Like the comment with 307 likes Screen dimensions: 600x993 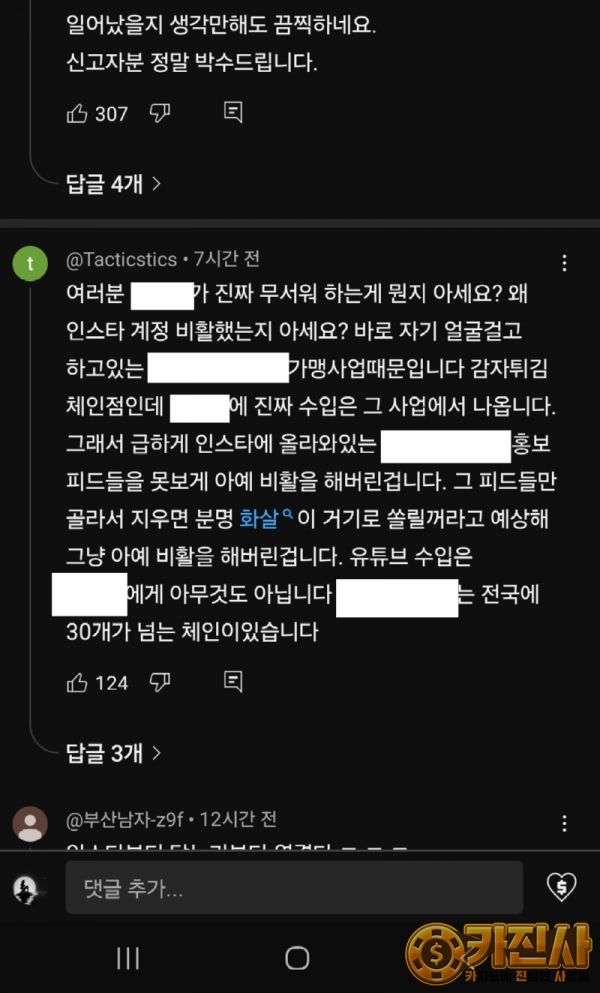[x=77, y=113]
